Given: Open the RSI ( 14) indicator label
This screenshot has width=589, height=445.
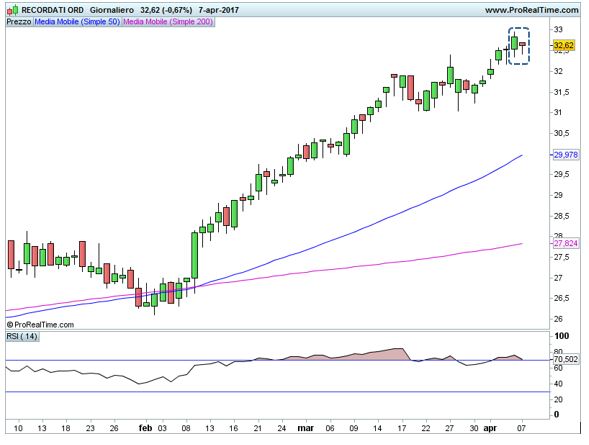Looking at the screenshot, I should click(22, 336).
